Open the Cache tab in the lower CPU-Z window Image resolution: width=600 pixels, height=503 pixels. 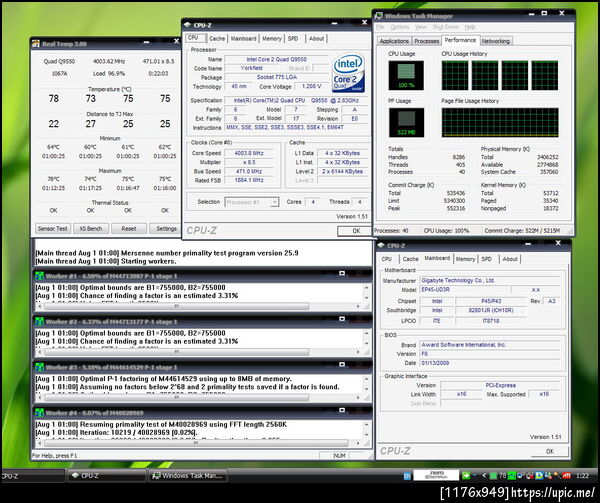[411, 259]
